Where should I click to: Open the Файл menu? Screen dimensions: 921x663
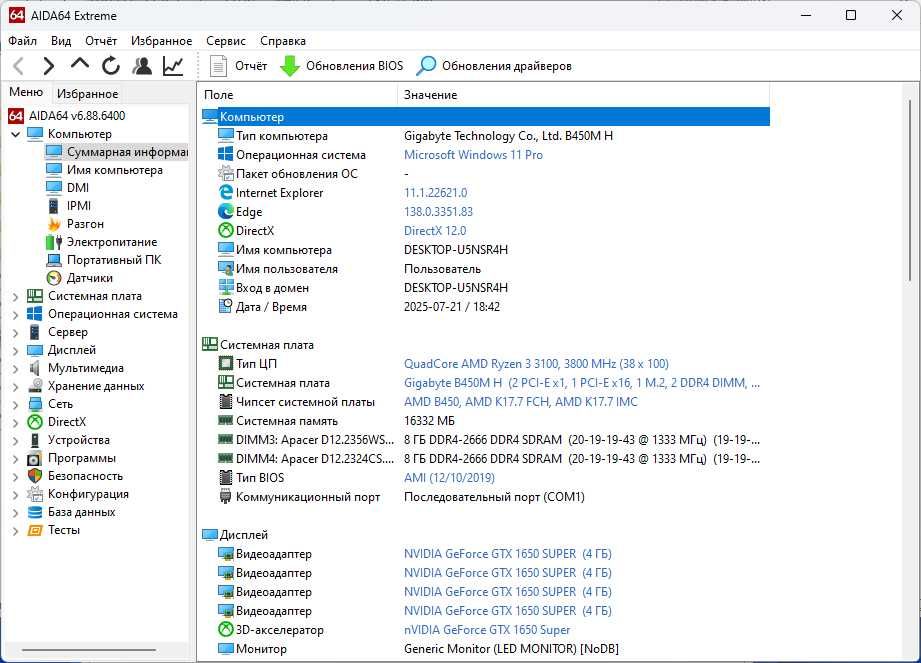coord(22,41)
